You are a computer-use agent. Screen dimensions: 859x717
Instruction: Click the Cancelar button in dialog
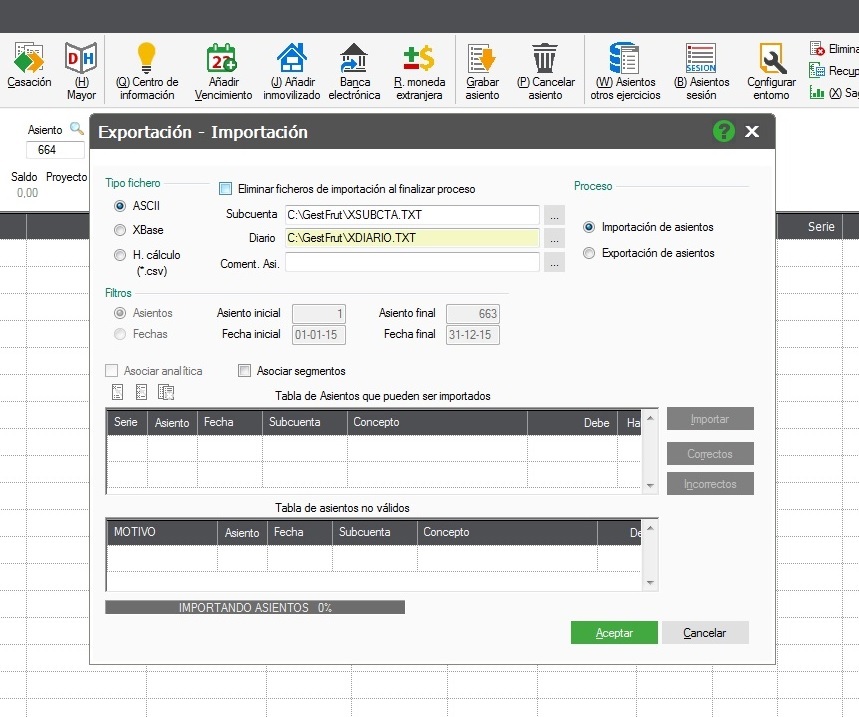pos(704,633)
